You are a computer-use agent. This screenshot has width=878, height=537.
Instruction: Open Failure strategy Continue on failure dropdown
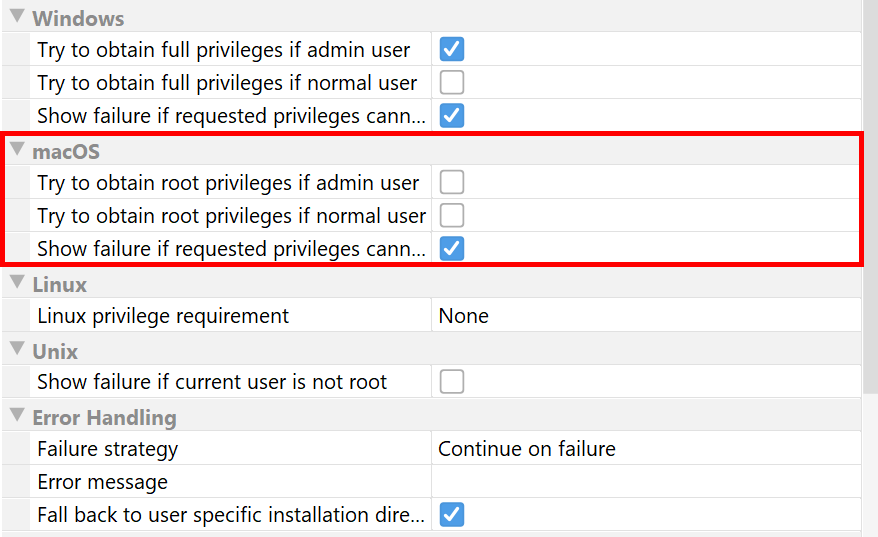click(x=646, y=449)
